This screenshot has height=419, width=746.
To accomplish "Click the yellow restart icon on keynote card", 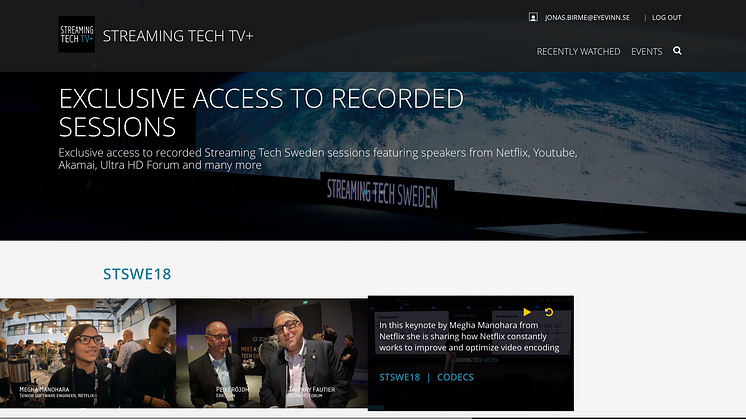I will (x=548, y=312).
